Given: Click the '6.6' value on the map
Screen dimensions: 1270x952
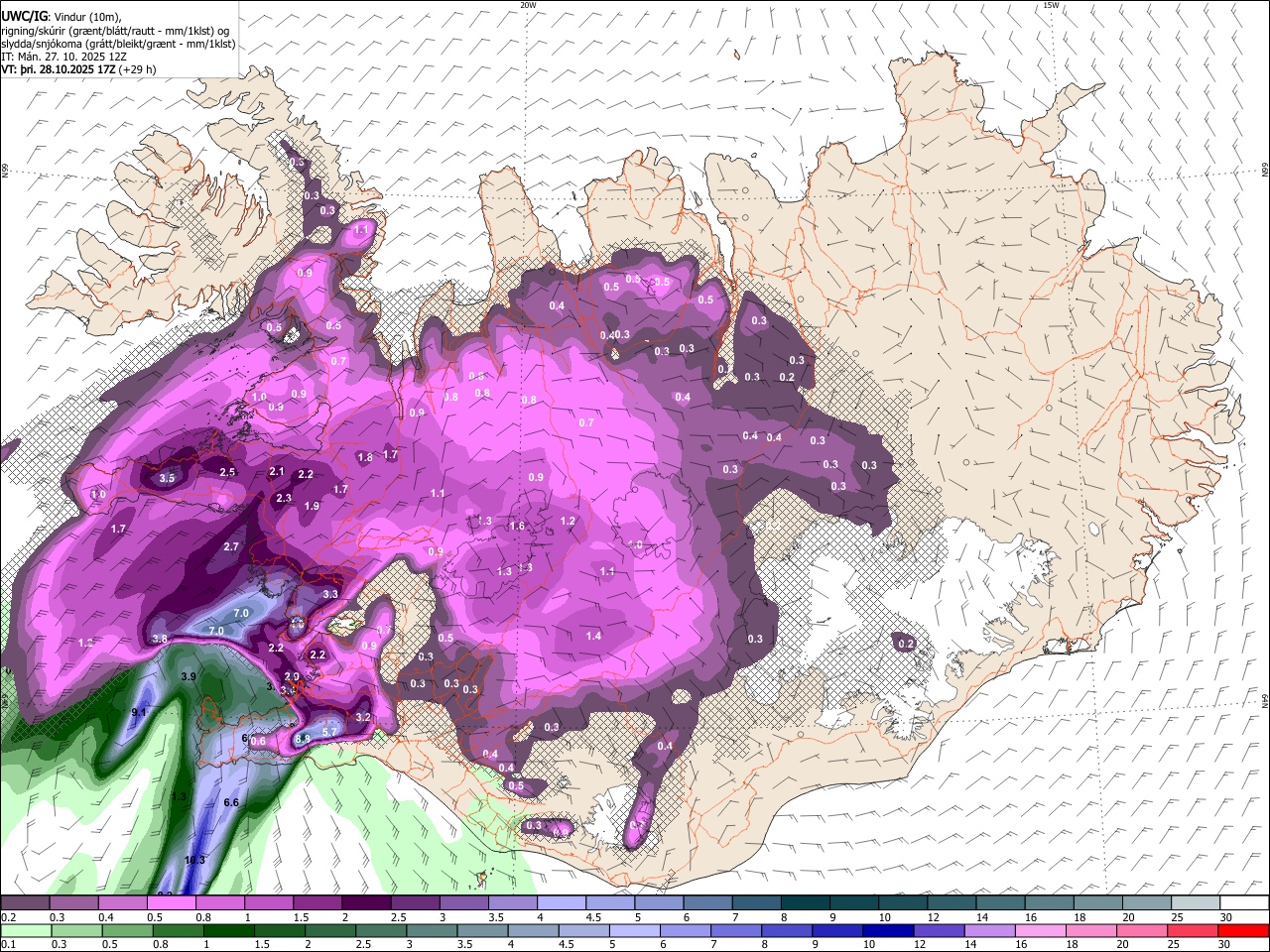Looking at the screenshot, I should click(231, 802).
